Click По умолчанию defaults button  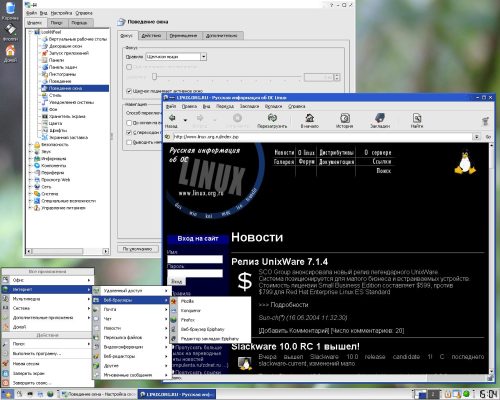click(137, 249)
